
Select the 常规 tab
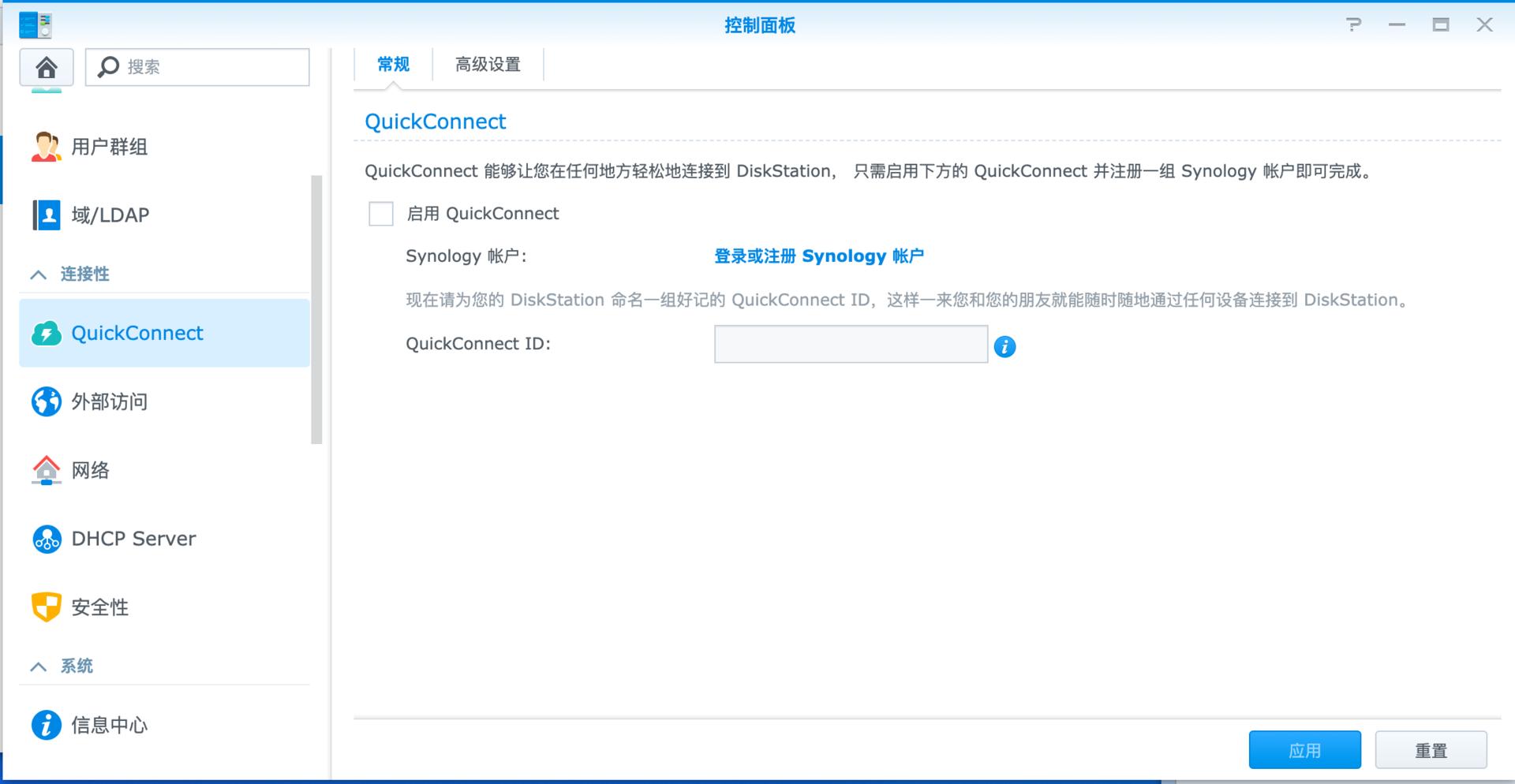click(x=392, y=64)
